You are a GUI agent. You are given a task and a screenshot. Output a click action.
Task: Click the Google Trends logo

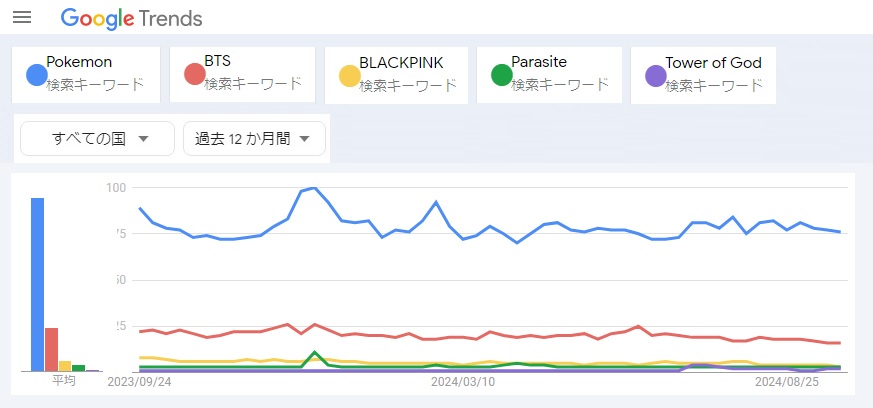coord(131,18)
